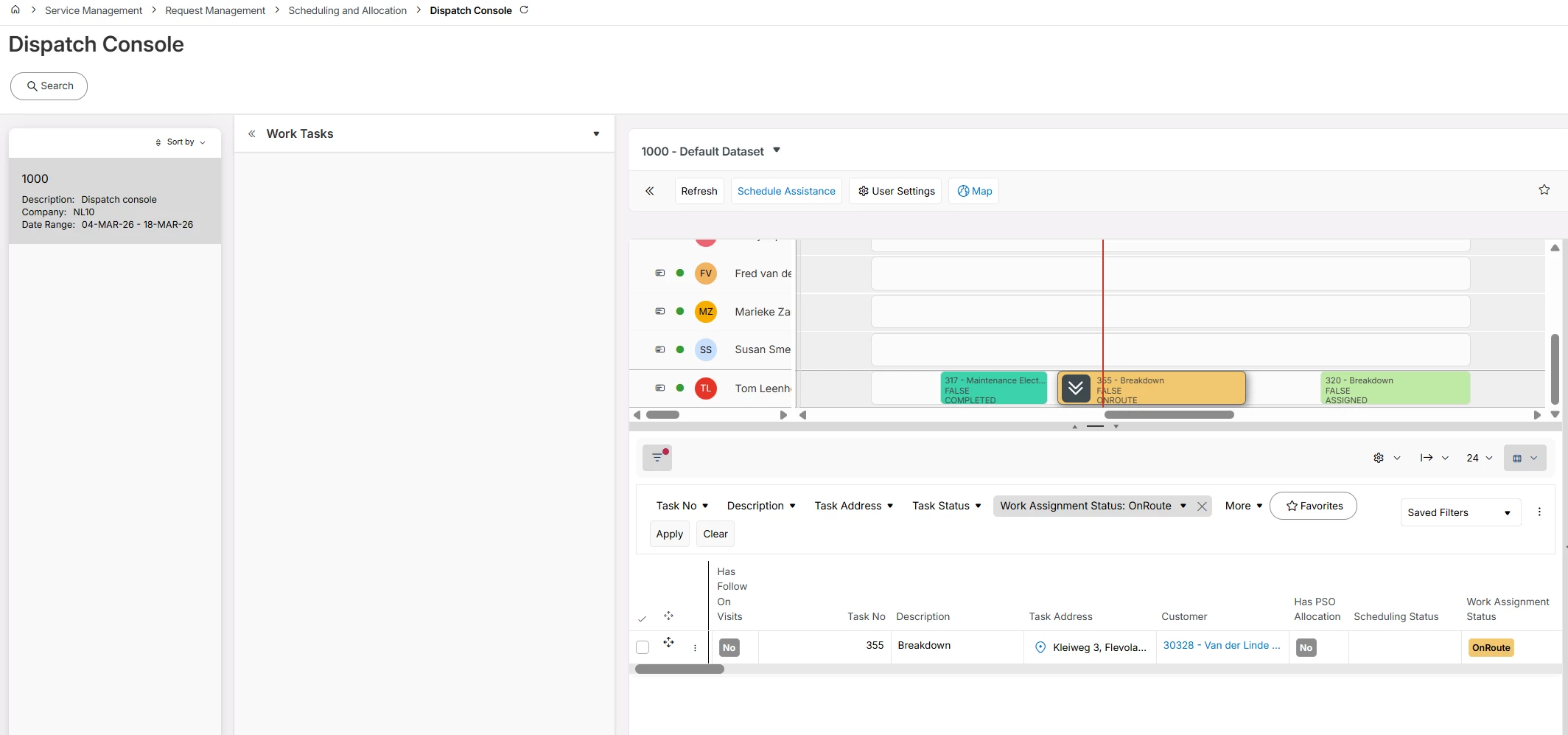The height and width of the screenshot is (735, 1568).
Task: Go to the home breadcrumb icon
Action: pyautogui.click(x=15, y=10)
